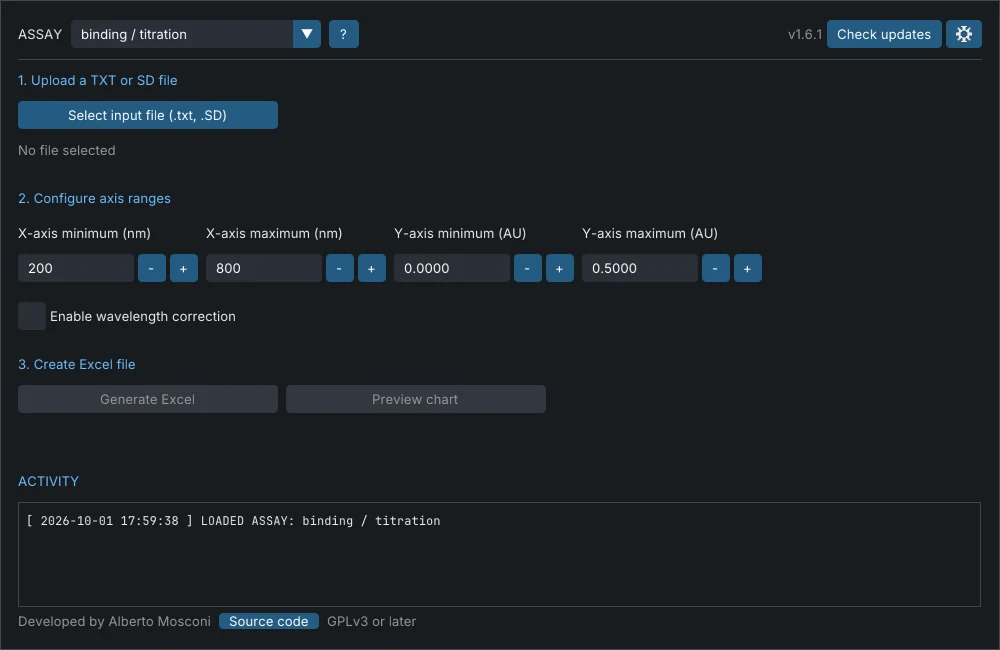Enable wavelength correction checkbox

click(32, 316)
